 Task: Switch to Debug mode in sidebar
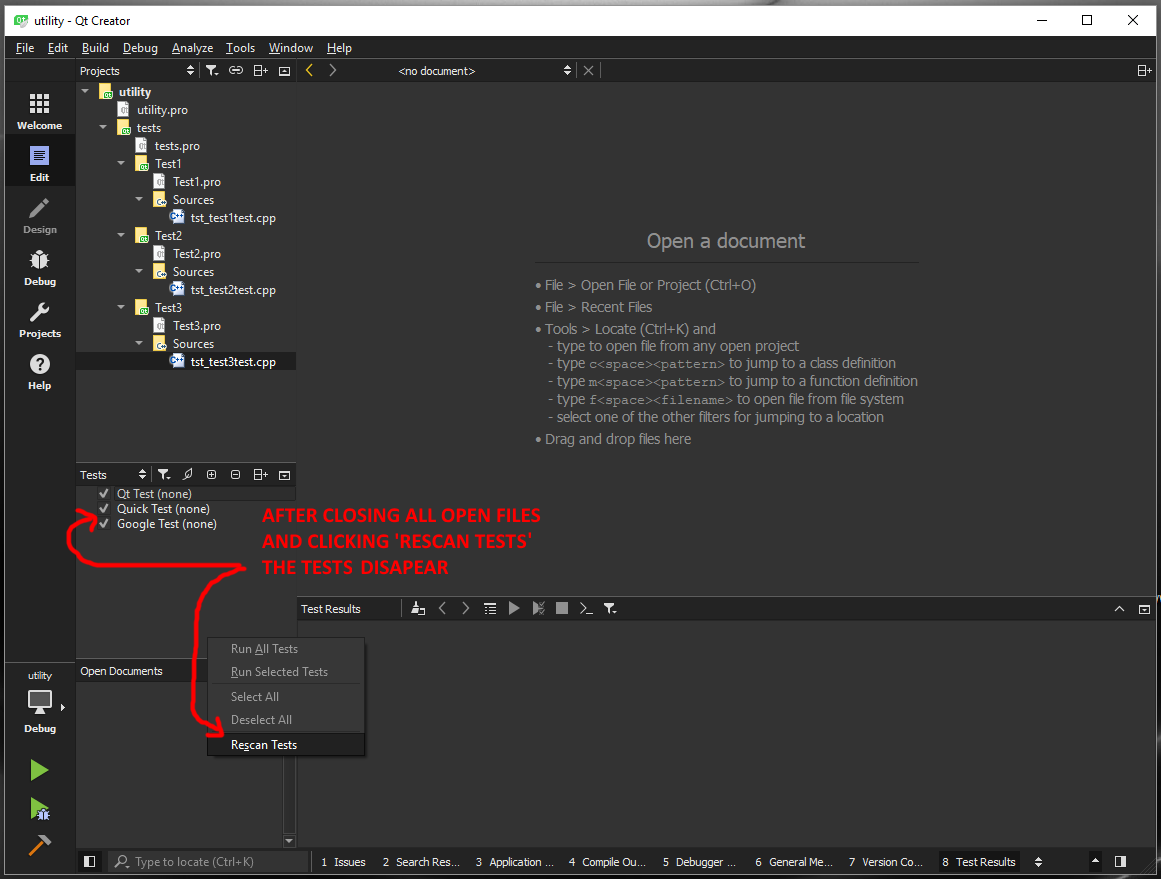(x=39, y=267)
